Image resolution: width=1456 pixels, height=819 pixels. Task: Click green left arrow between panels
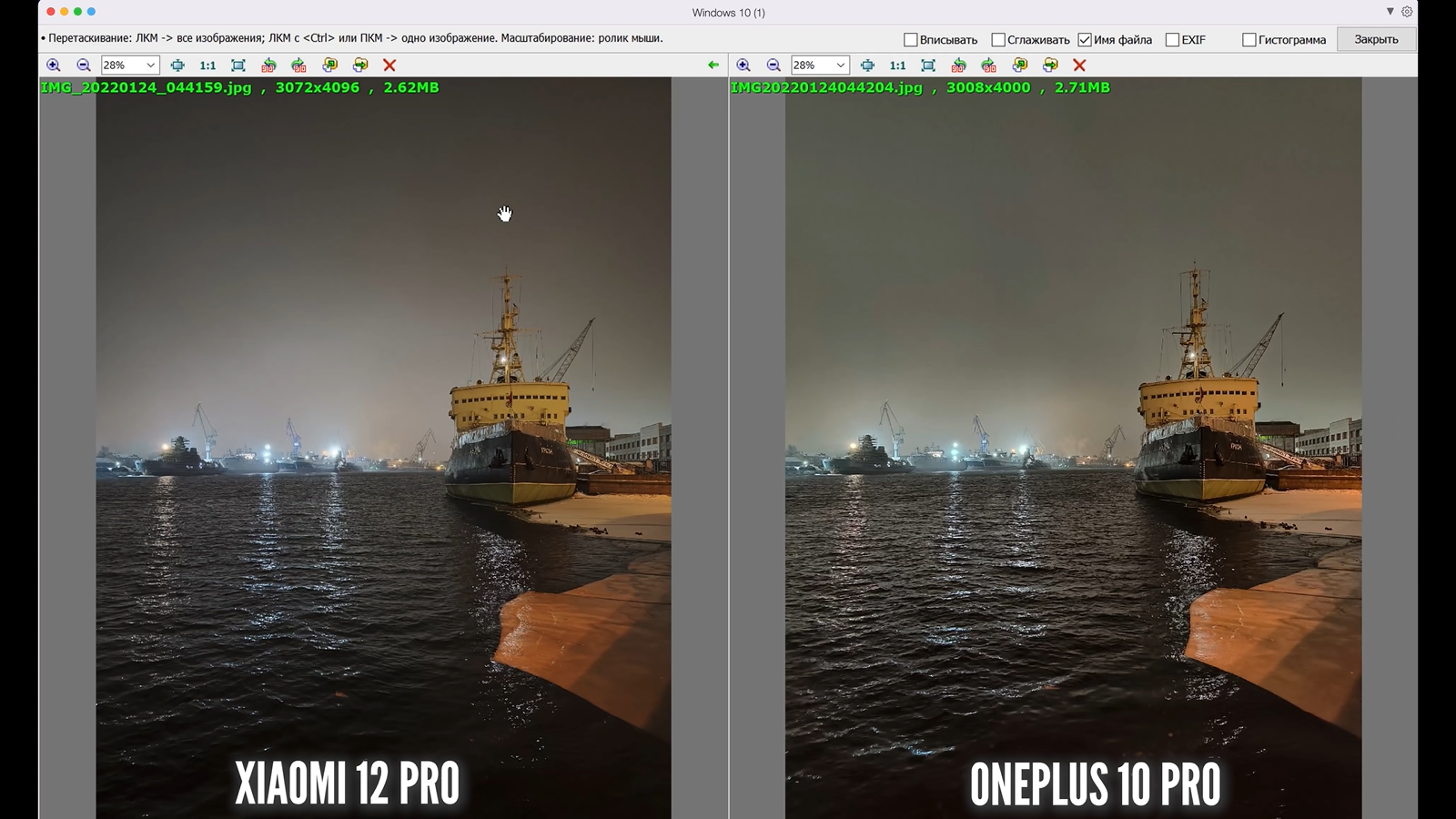[x=713, y=66]
